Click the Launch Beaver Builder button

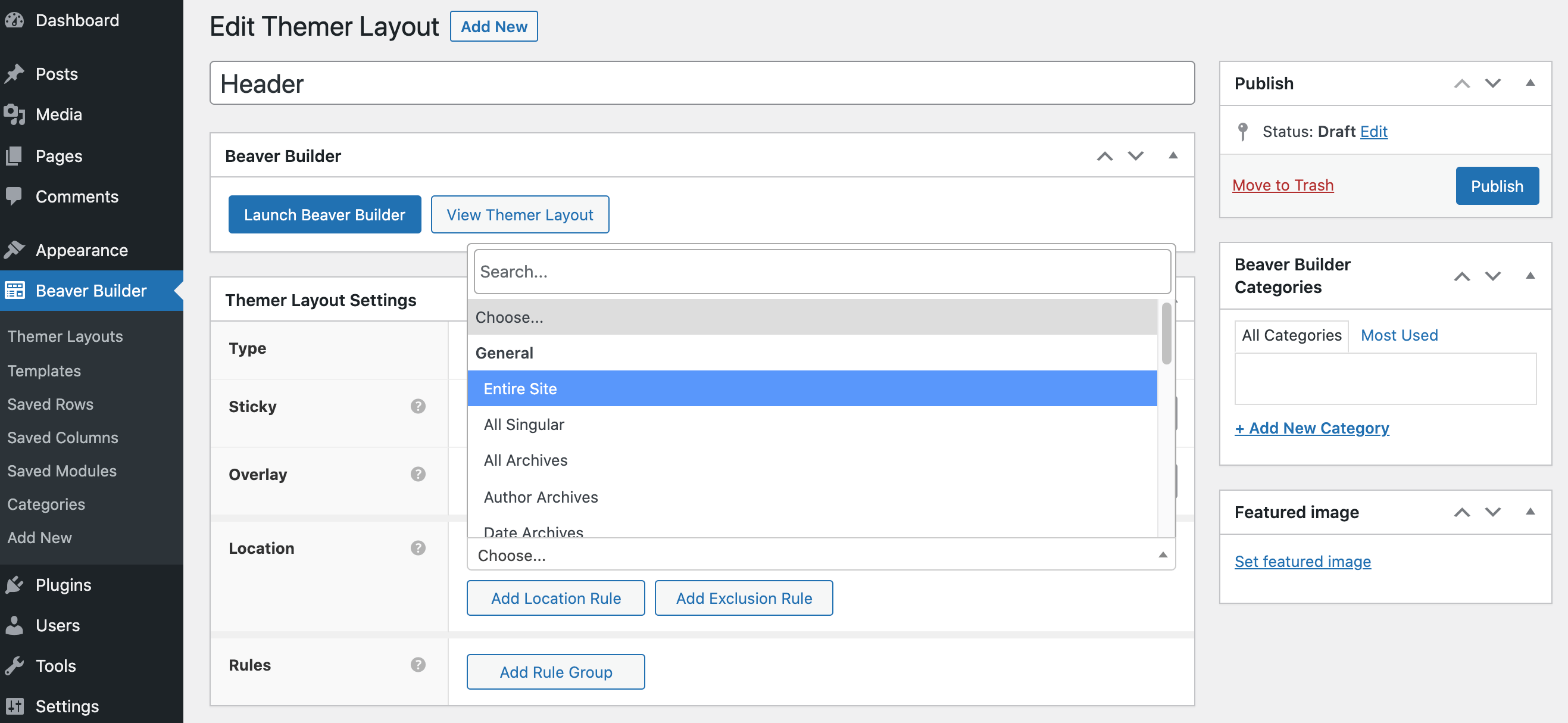click(x=324, y=214)
